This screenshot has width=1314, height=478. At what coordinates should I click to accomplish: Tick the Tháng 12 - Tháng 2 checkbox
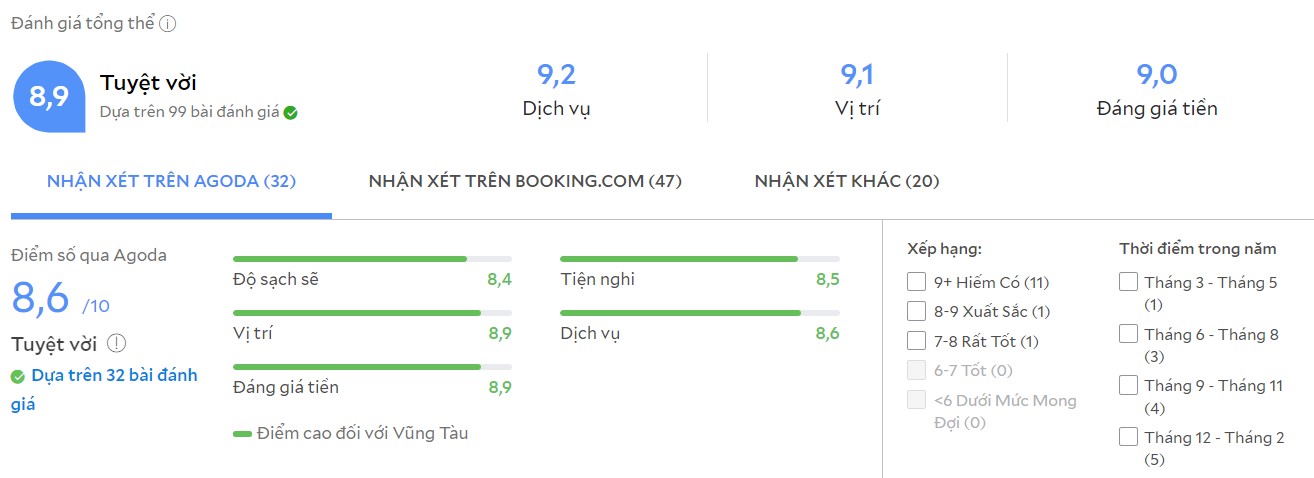click(1128, 437)
